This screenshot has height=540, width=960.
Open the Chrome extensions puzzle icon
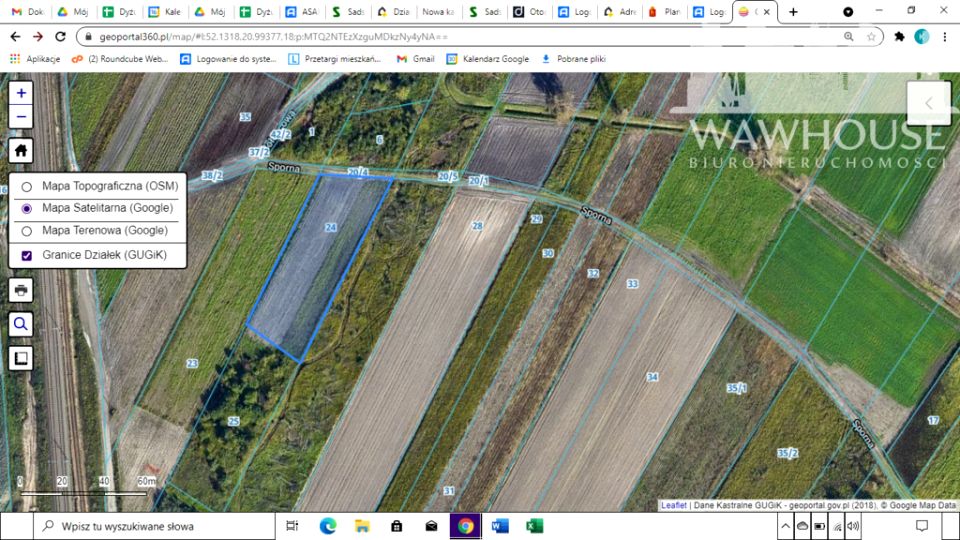click(x=899, y=36)
